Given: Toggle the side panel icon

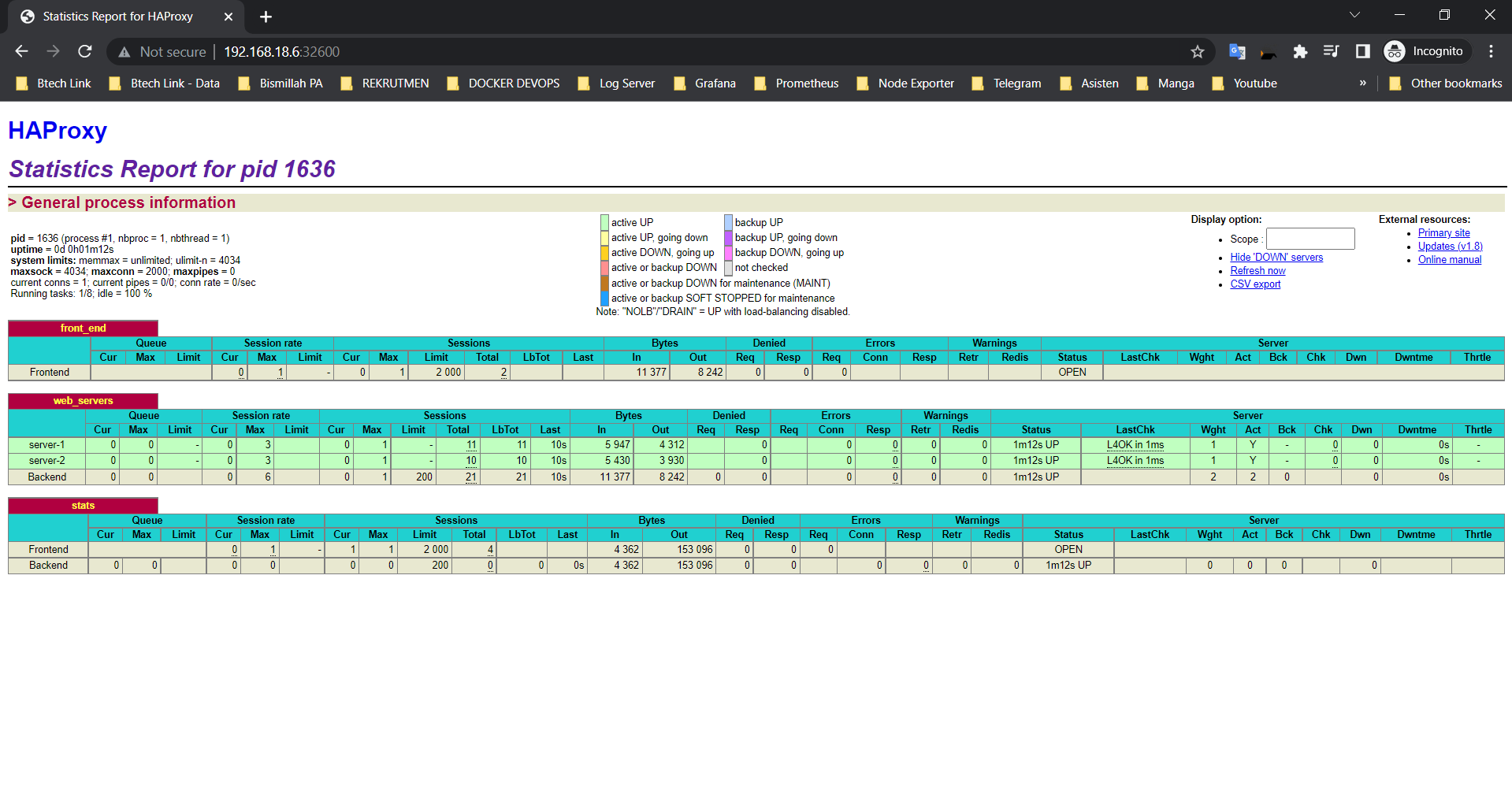Looking at the screenshot, I should [1363, 52].
